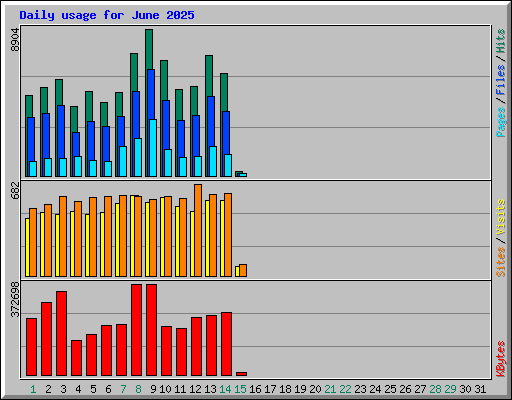Image resolution: width=512 pixels, height=400 pixels.
Task: Click day 30 on the date axis
Action: point(465,389)
